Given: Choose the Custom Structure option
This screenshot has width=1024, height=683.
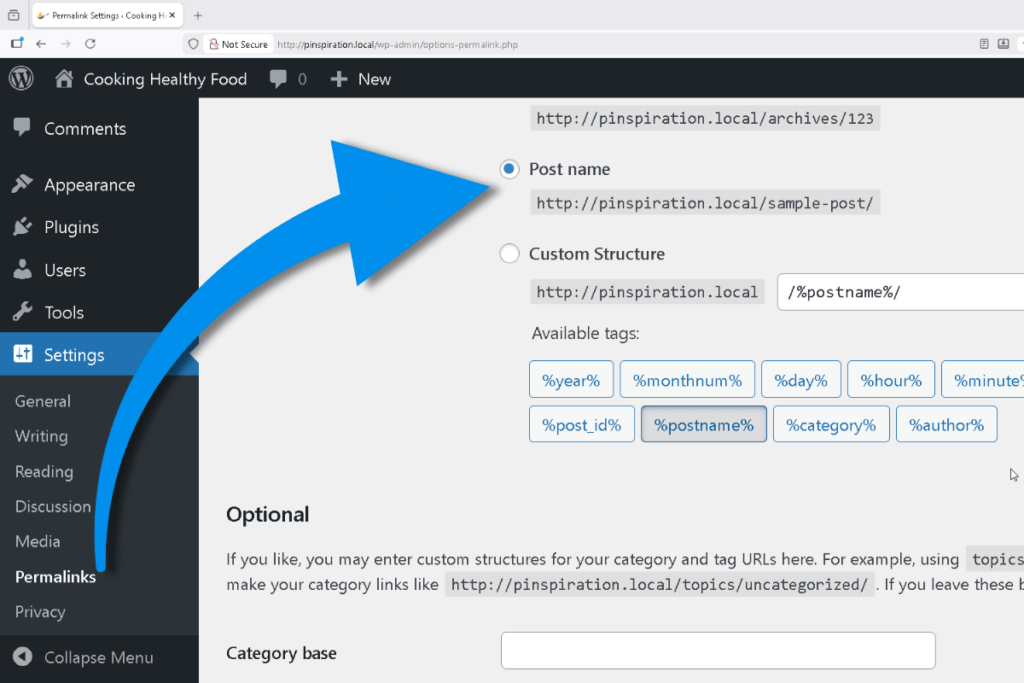Looking at the screenshot, I should pos(509,253).
